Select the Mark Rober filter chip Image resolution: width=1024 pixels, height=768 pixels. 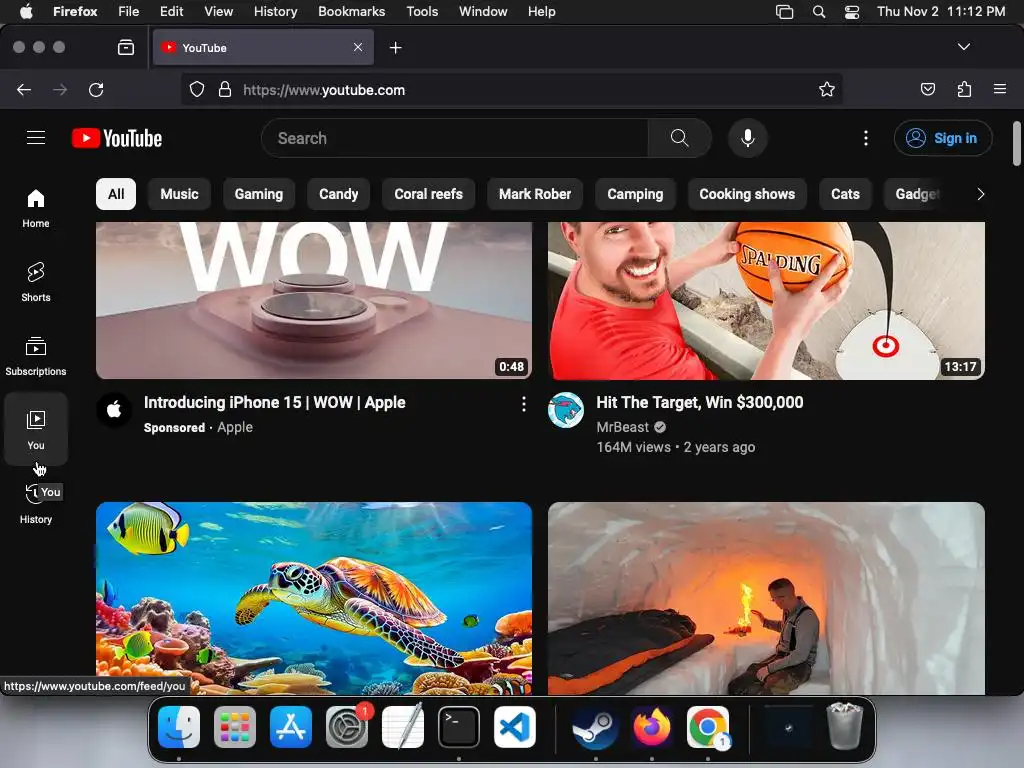tap(535, 194)
